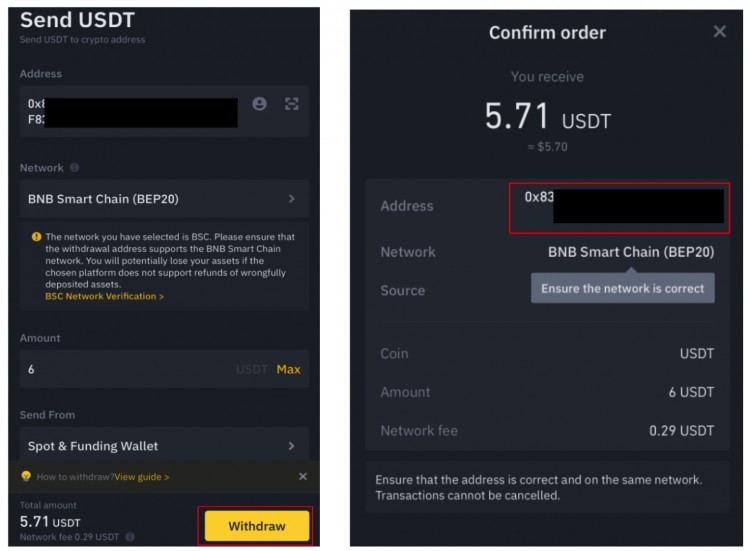
Task: Click the Network info icon
Action: pos(74,168)
